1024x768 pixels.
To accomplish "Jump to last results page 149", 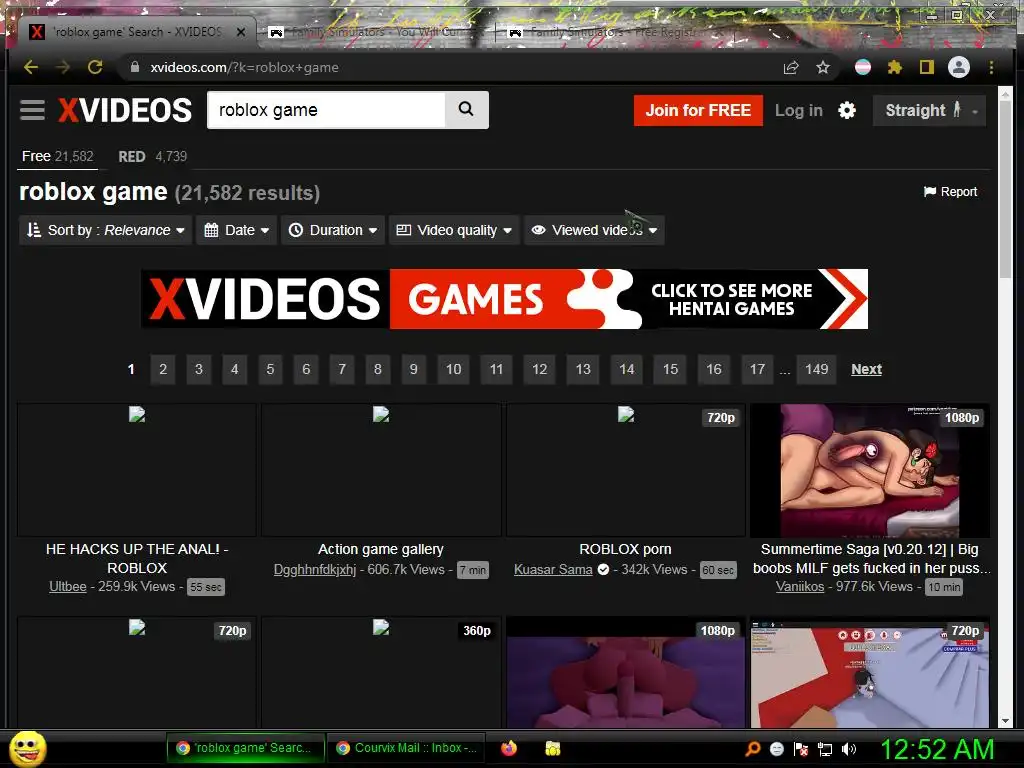I will pos(816,369).
